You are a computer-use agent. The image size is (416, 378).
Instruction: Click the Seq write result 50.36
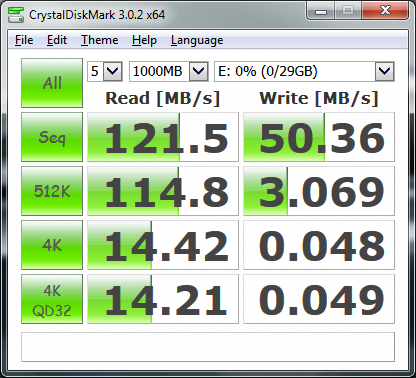pos(319,137)
